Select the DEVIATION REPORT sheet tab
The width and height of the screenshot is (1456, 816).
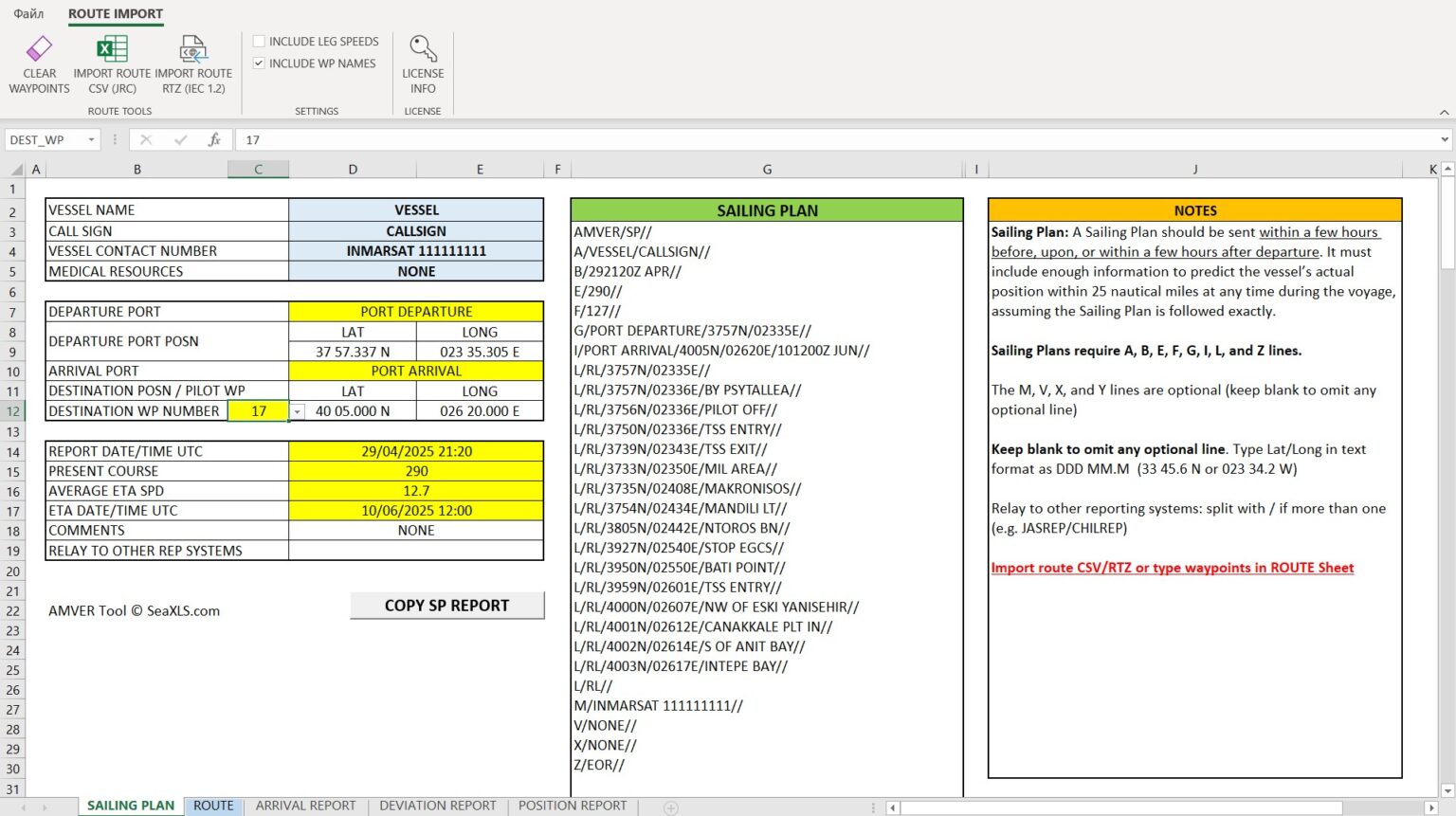(x=437, y=805)
